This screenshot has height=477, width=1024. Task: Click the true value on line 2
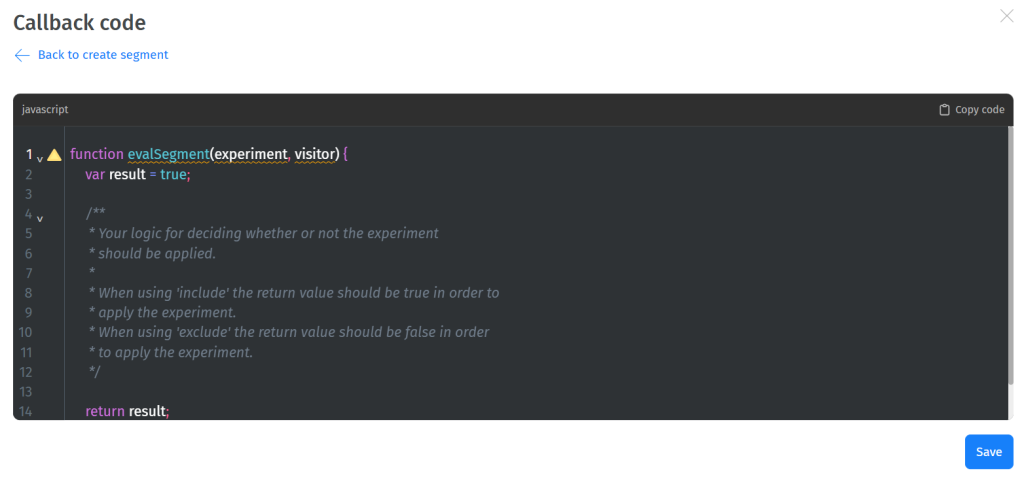click(172, 174)
